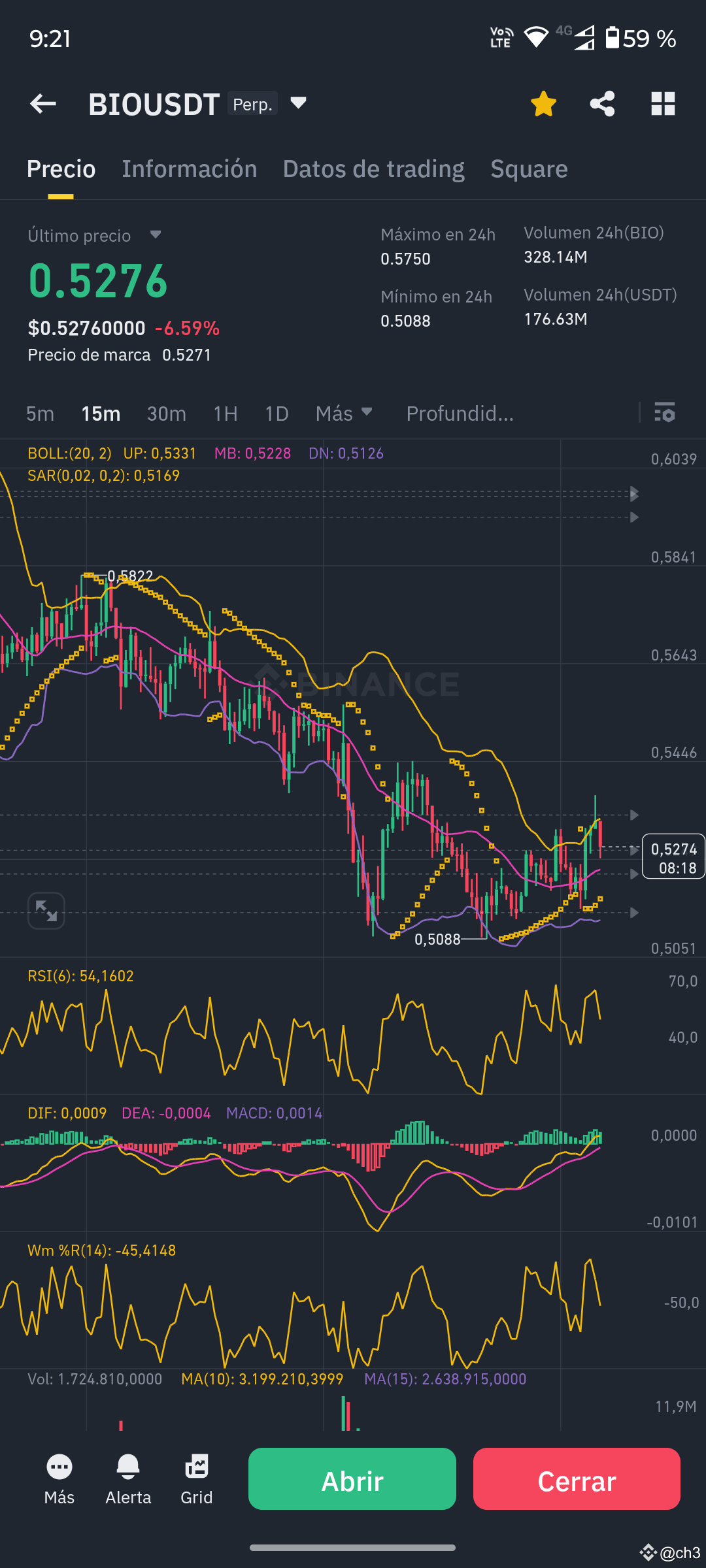
Task: Tap the DN: 0,5126 Bollinger value
Action: pos(346,453)
